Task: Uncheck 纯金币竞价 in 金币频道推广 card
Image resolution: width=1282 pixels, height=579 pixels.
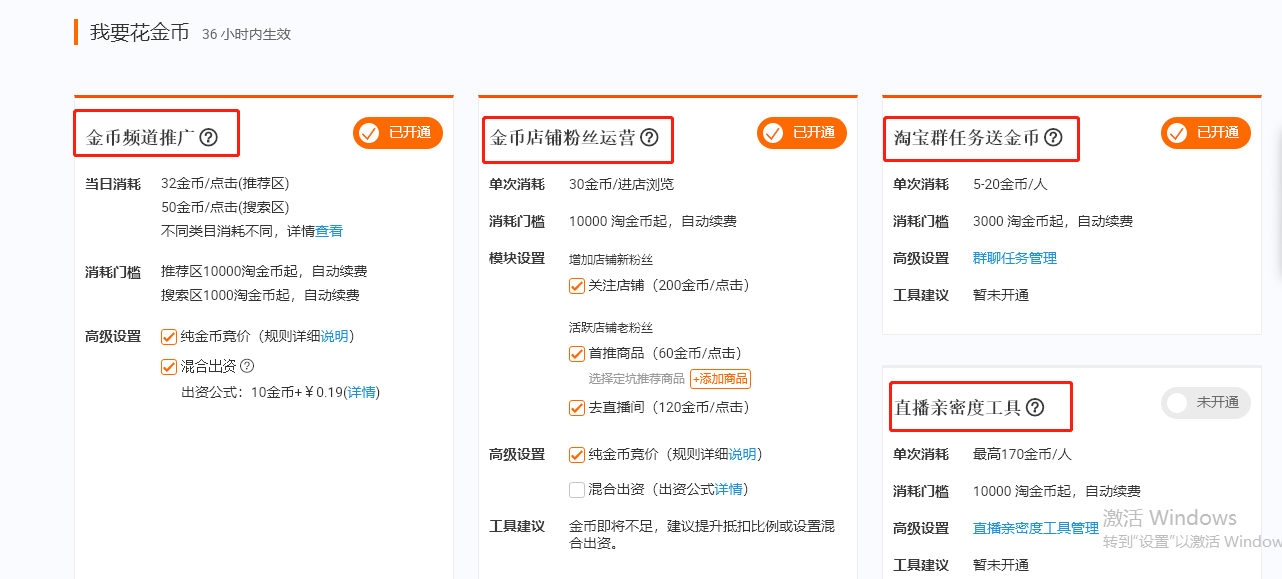Action: coord(169,337)
